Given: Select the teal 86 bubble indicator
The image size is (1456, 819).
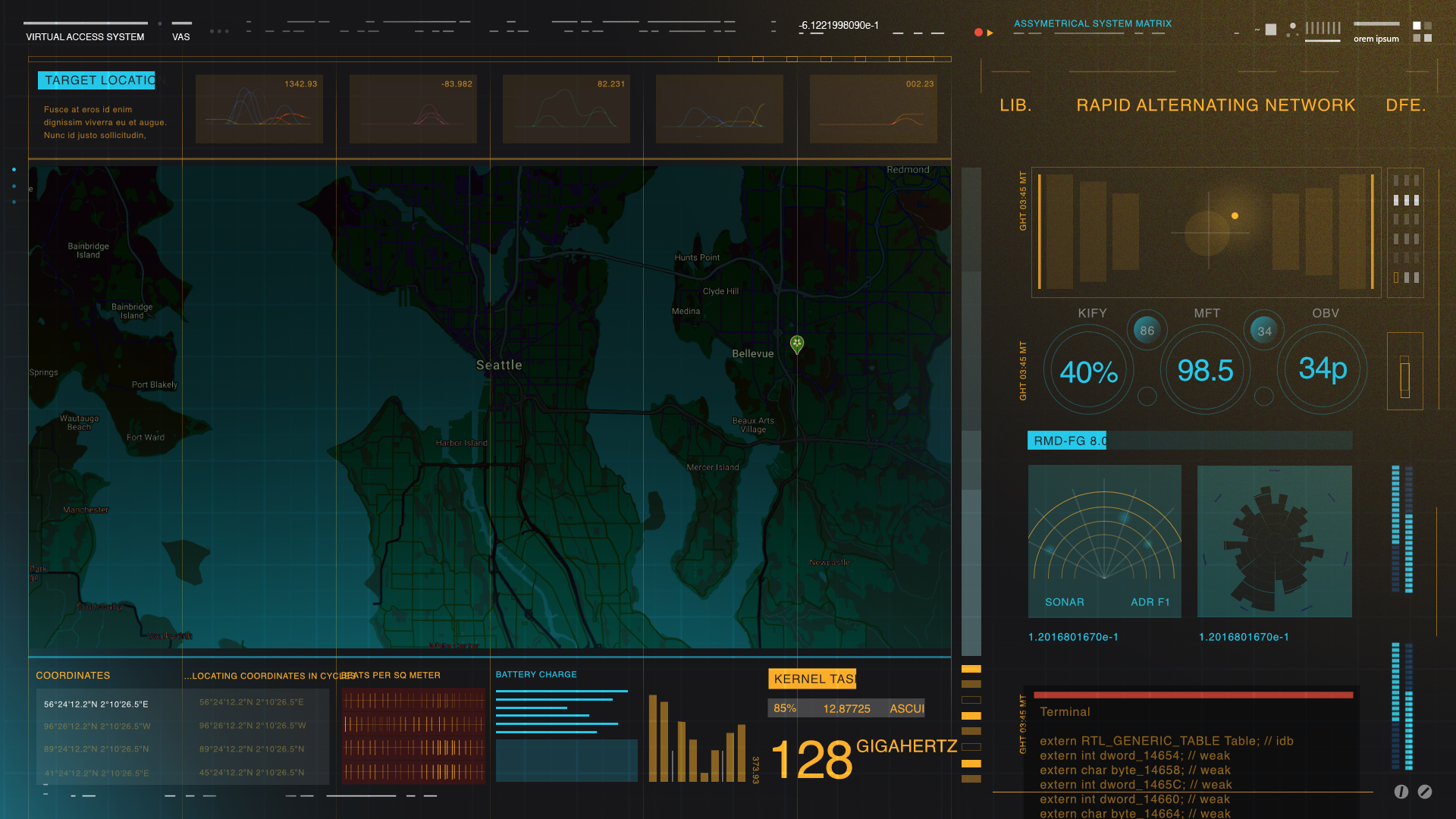Looking at the screenshot, I should click(x=1147, y=331).
